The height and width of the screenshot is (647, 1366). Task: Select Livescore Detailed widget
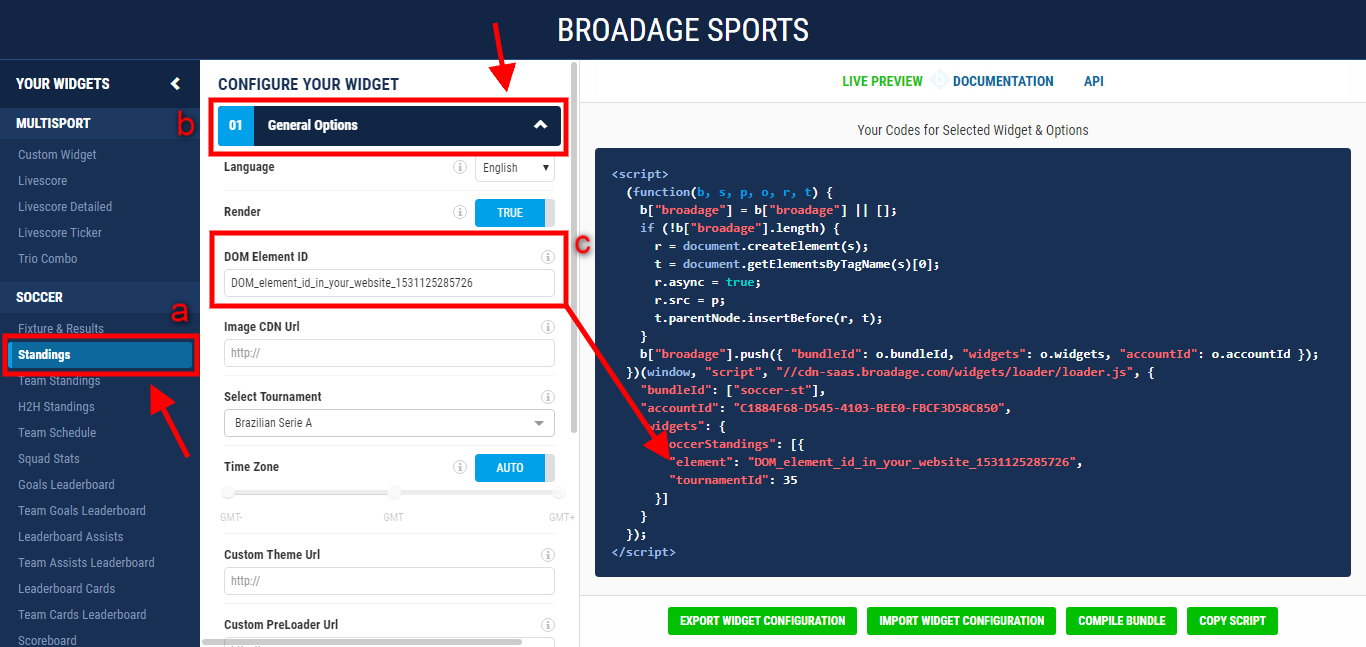[65, 207]
